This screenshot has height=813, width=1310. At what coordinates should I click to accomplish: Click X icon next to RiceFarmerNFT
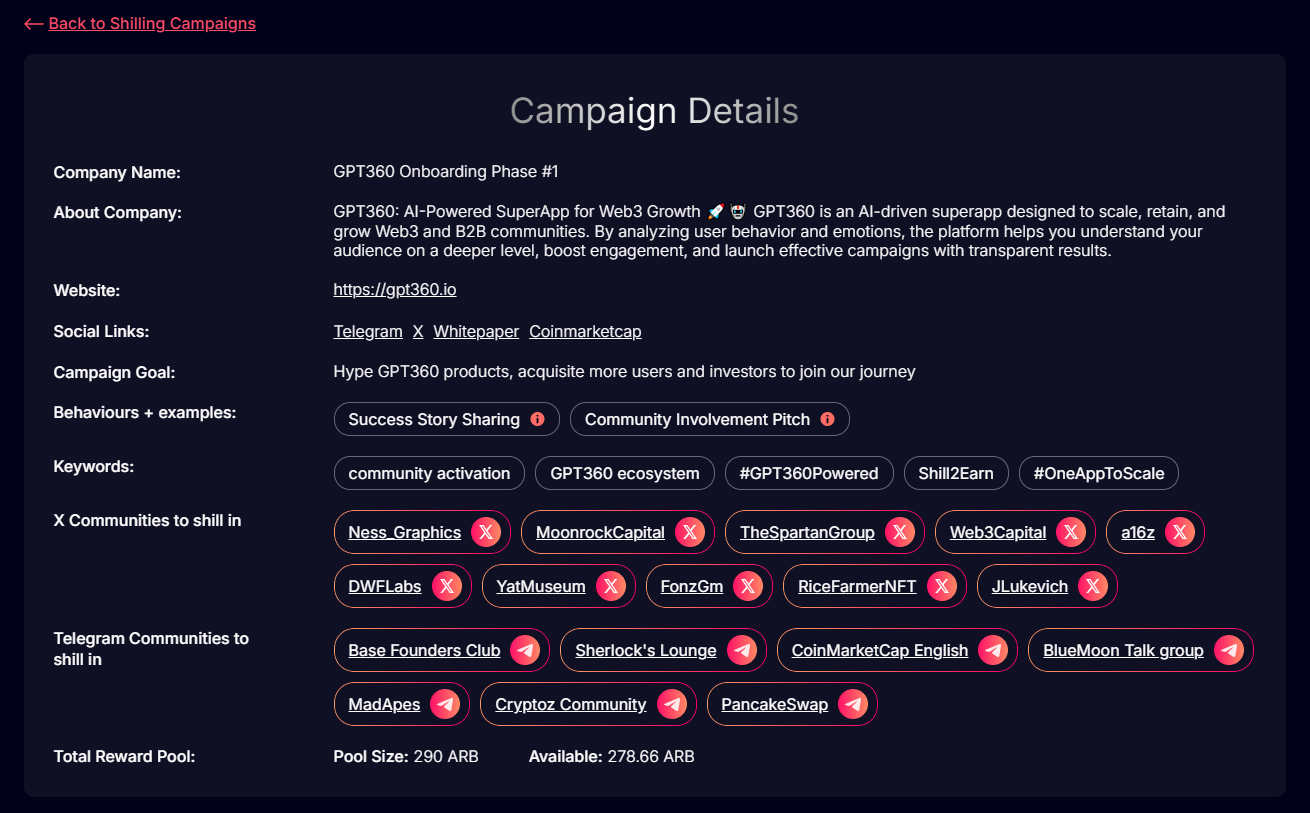[942, 586]
